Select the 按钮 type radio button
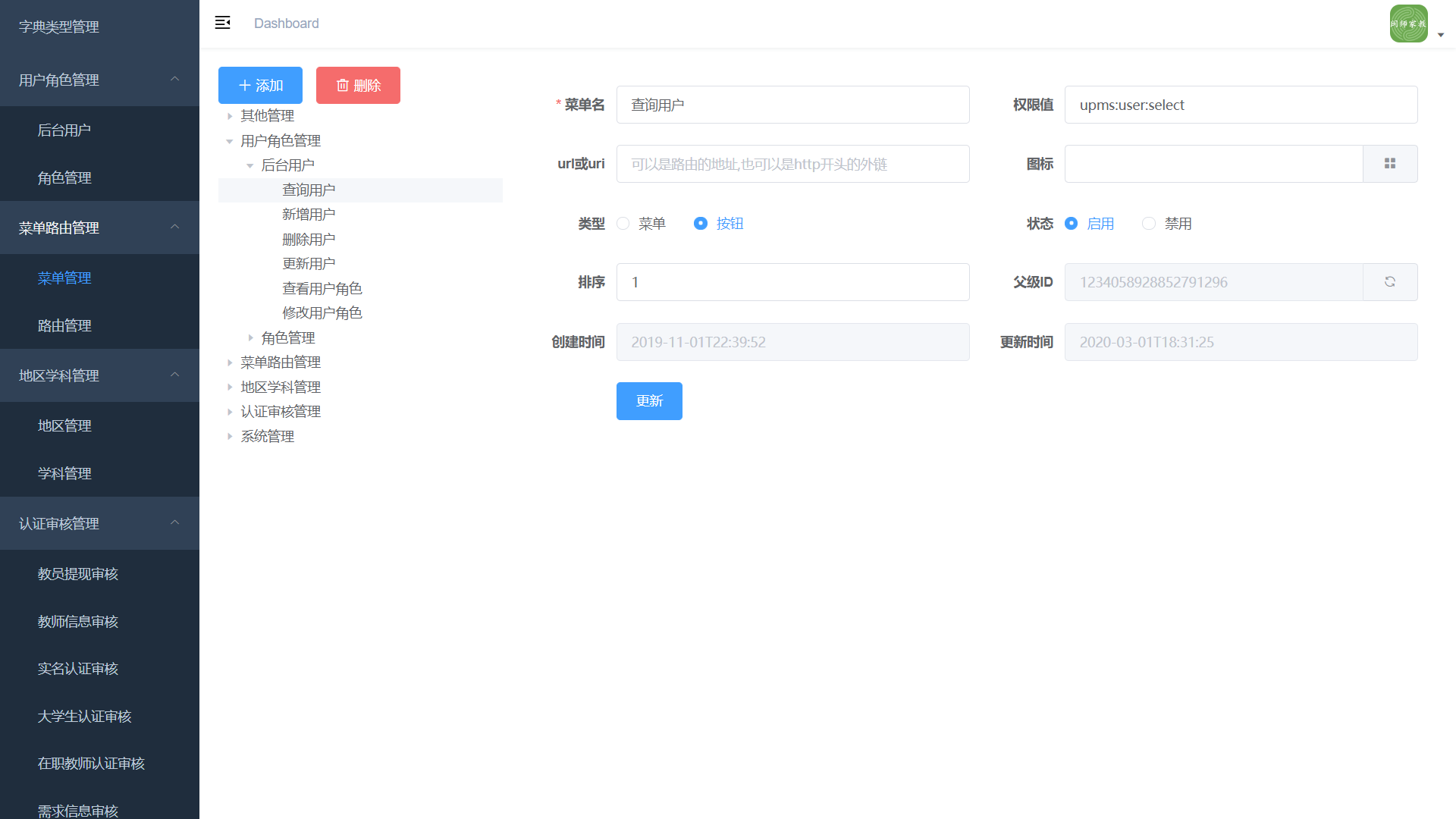Viewport: 1456px width, 819px height. (x=701, y=224)
